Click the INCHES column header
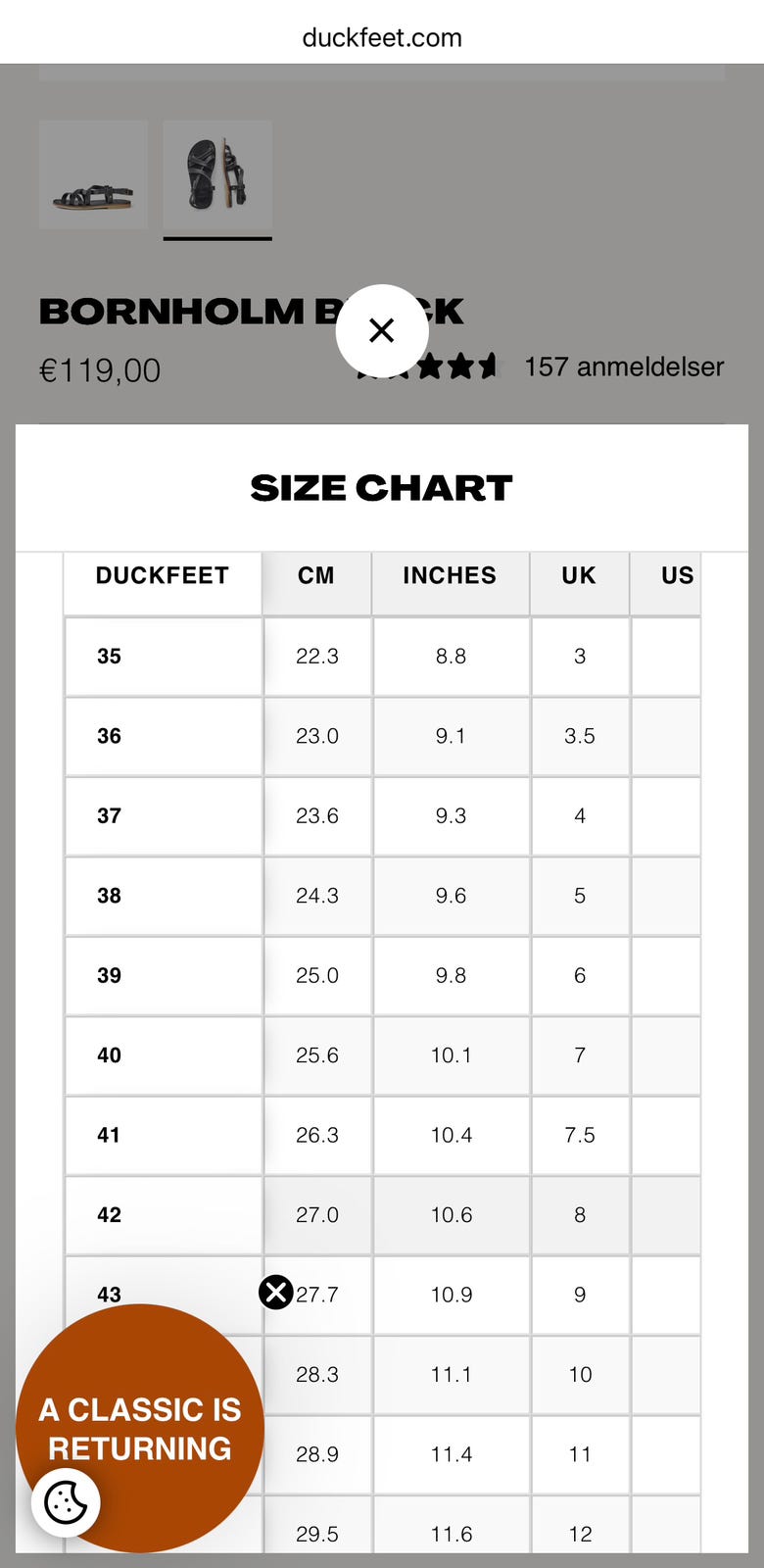The width and height of the screenshot is (764, 1568). [451, 575]
